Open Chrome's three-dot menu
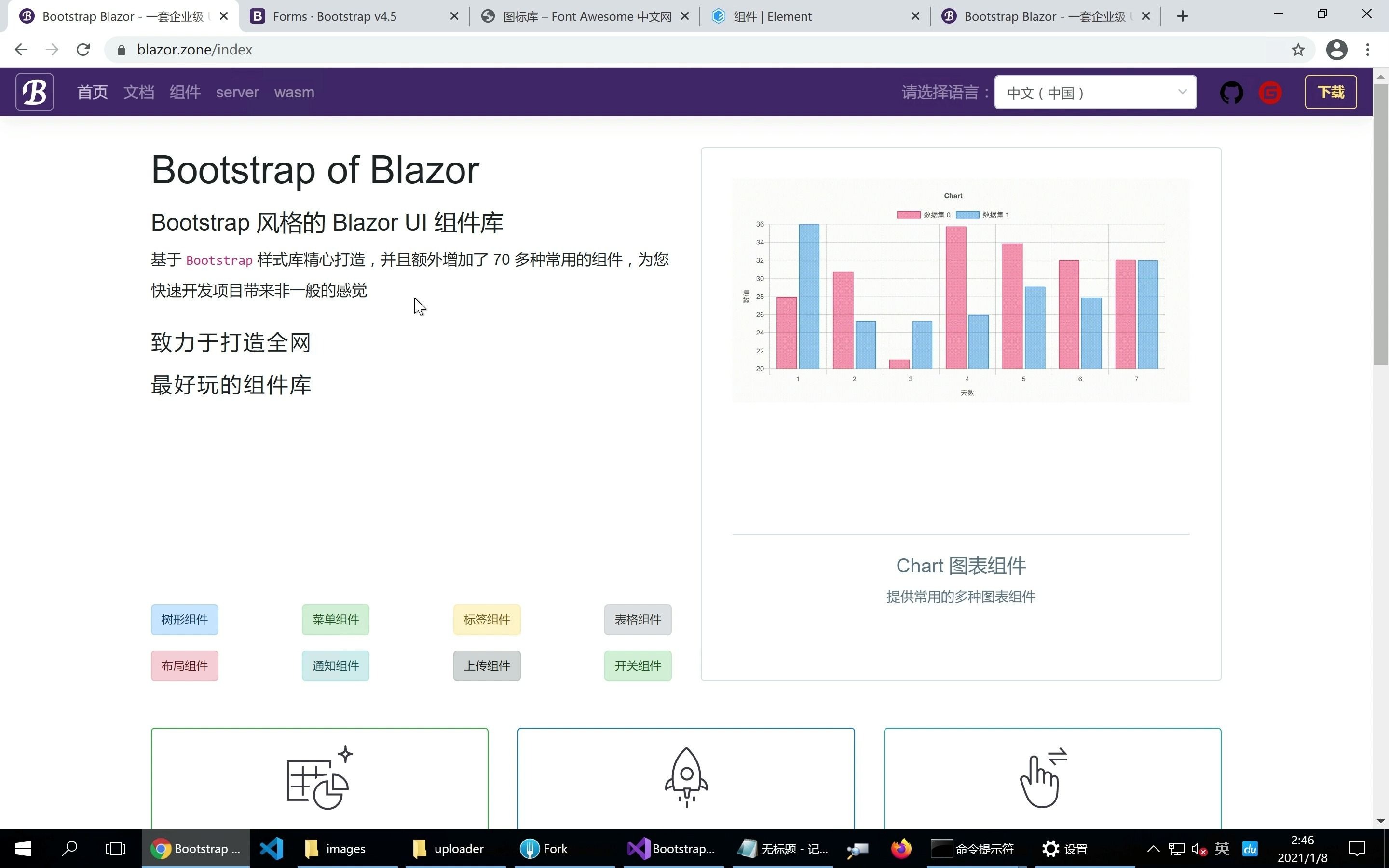1389x868 pixels. 1368,49
